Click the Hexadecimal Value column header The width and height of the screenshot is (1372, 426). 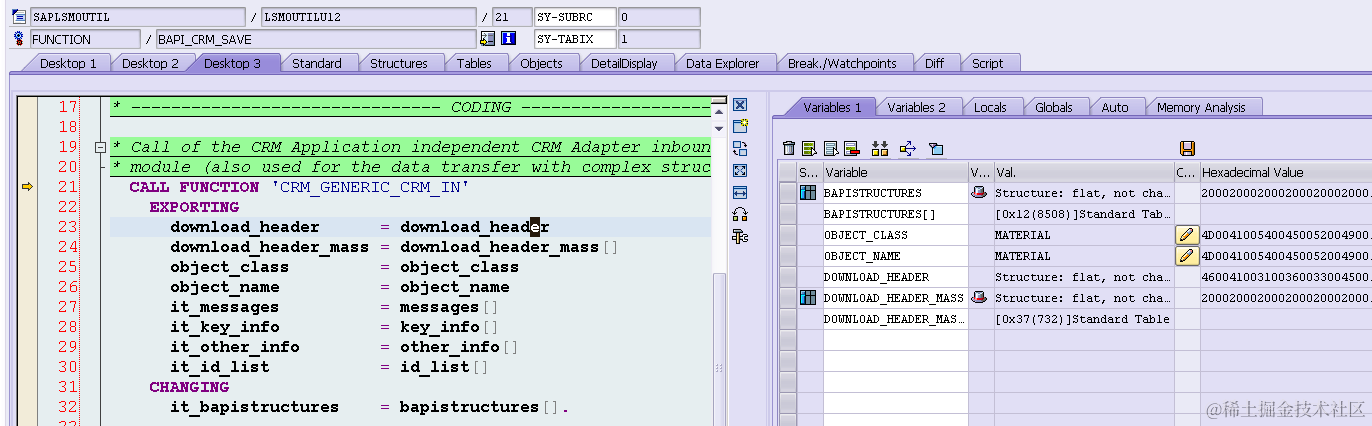click(x=1285, y=172)
